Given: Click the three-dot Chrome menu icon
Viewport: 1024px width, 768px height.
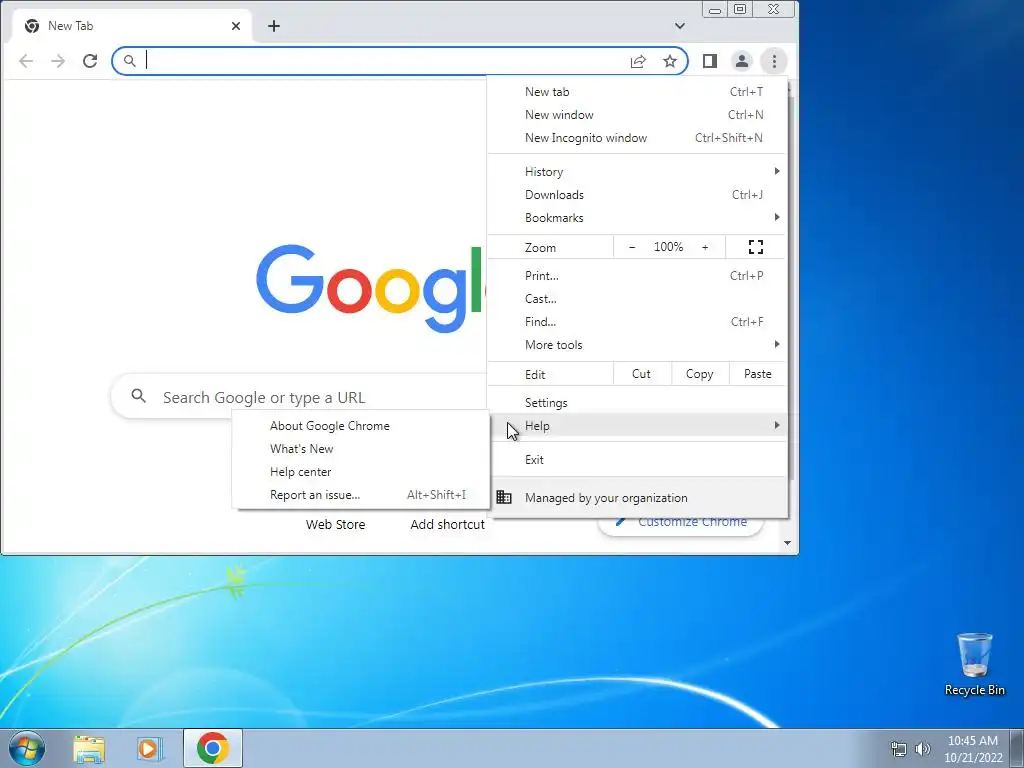Looking at the screenshot, I should click(774, 61).
